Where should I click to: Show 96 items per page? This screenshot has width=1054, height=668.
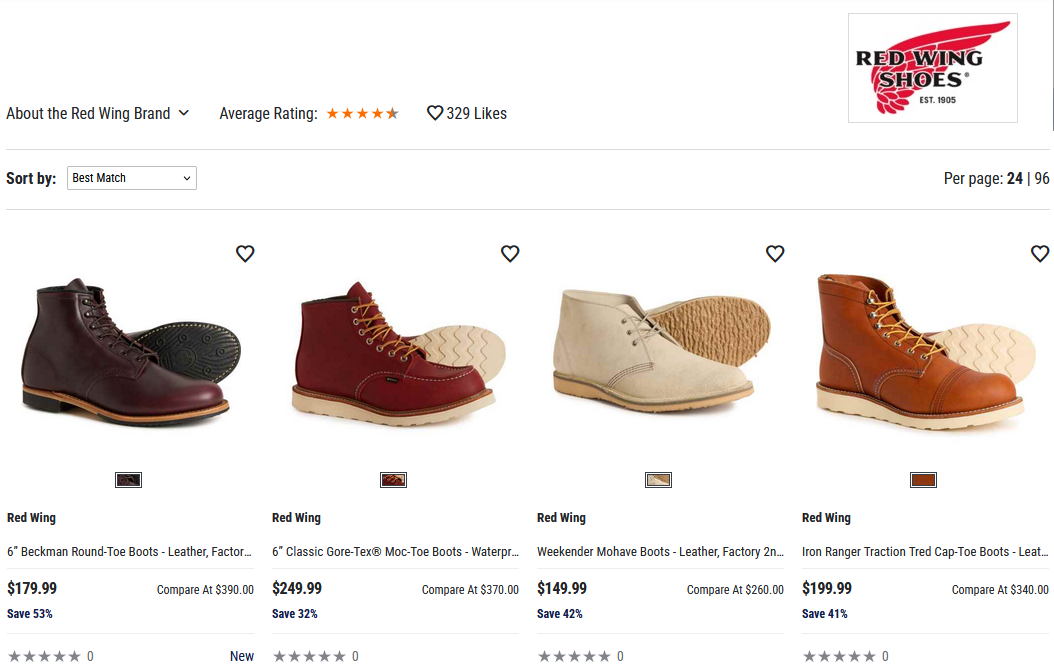pos(1042,179)
